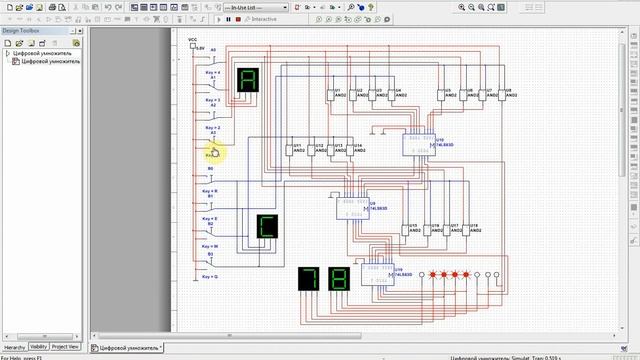This screenshot has width=640, height=360.
Task: Toggle switch B2 under Key = E
Action: (x=210, y=231)
